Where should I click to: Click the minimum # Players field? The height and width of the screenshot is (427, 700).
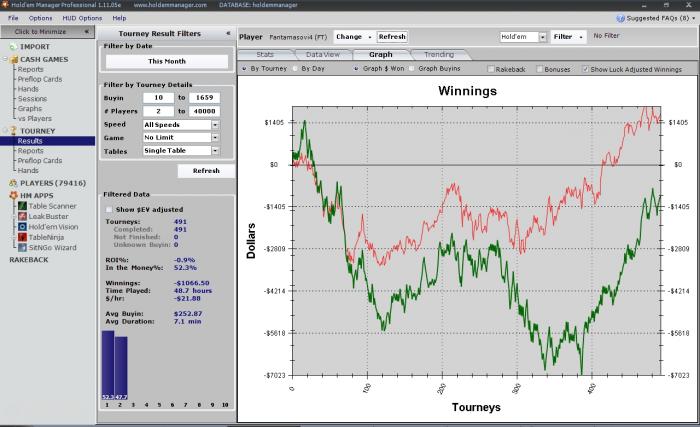click(158, 111)
